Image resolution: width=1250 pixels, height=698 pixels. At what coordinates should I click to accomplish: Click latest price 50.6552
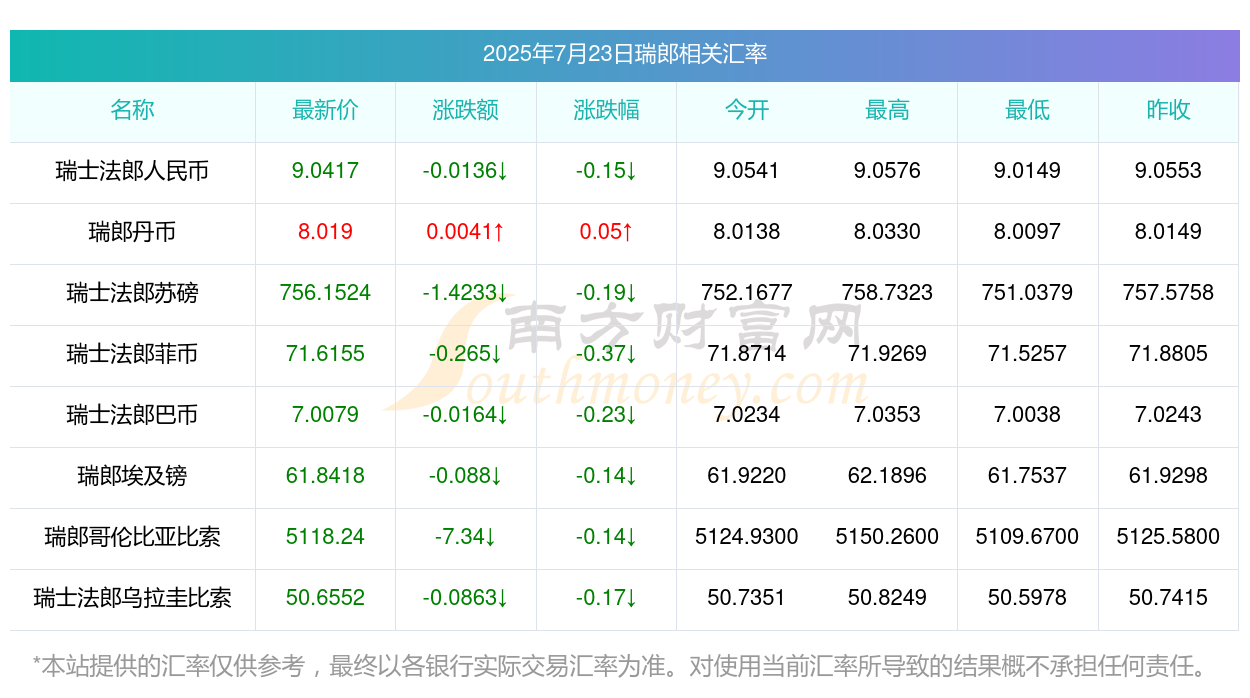(x=325, y=598)
